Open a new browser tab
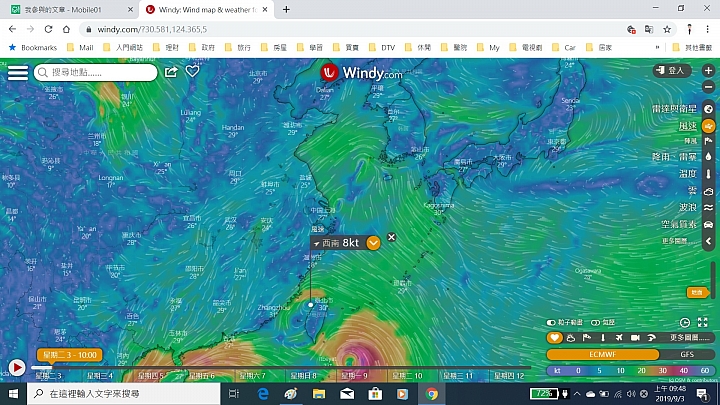 click(286, 9)
